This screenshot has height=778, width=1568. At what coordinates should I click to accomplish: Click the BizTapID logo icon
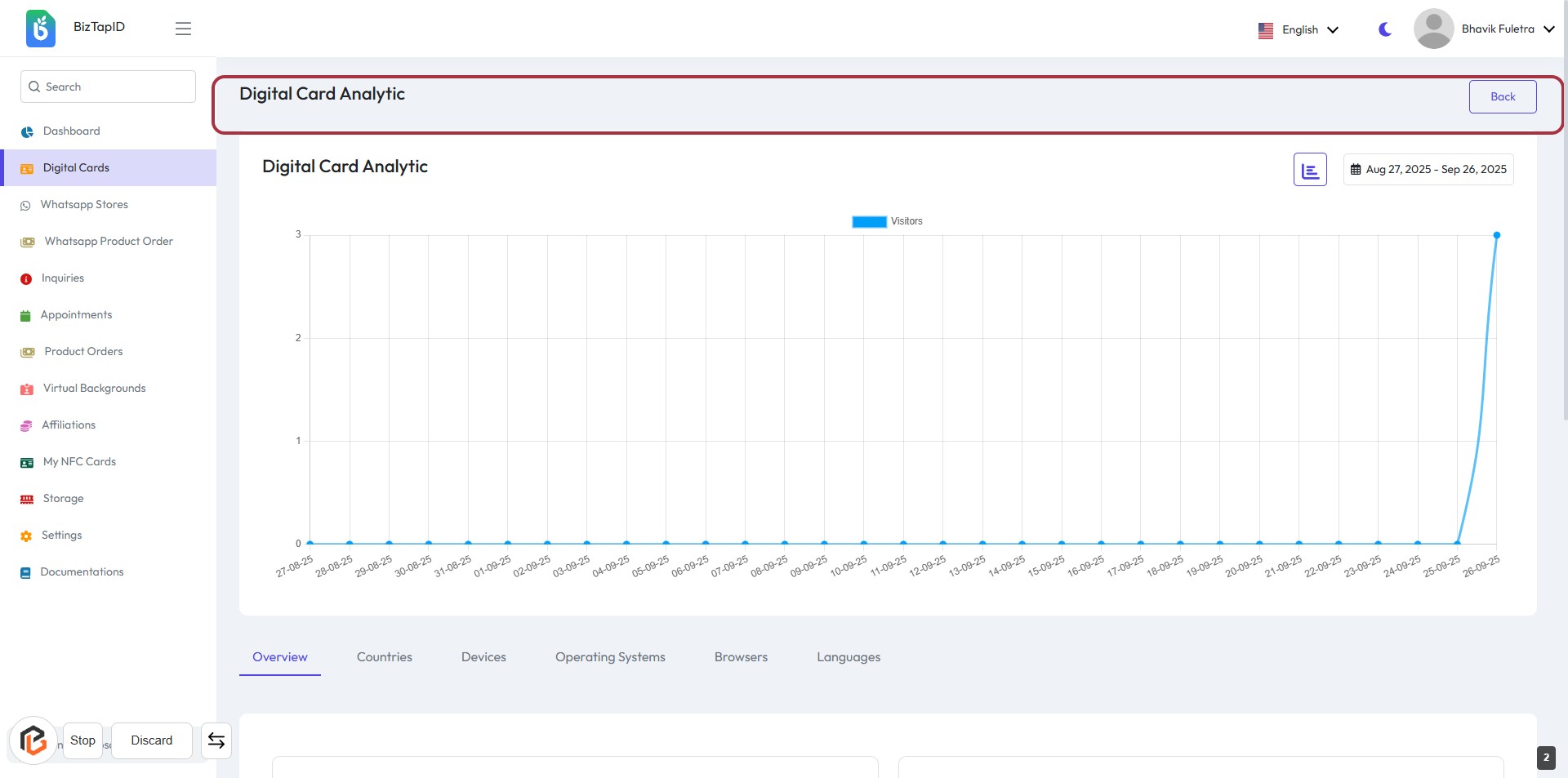click(x=40, y=29)
